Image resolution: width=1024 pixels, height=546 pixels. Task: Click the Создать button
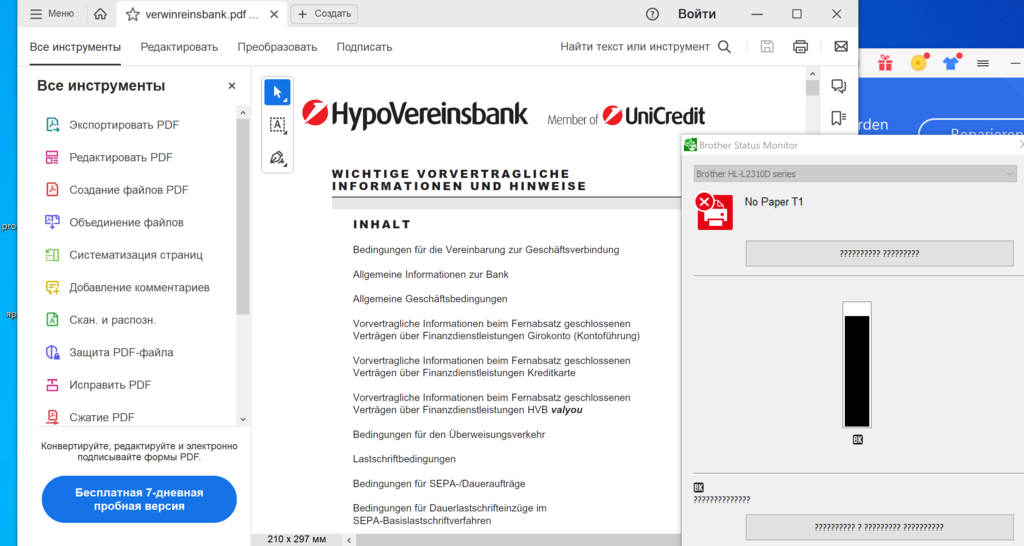pos(324,14)
